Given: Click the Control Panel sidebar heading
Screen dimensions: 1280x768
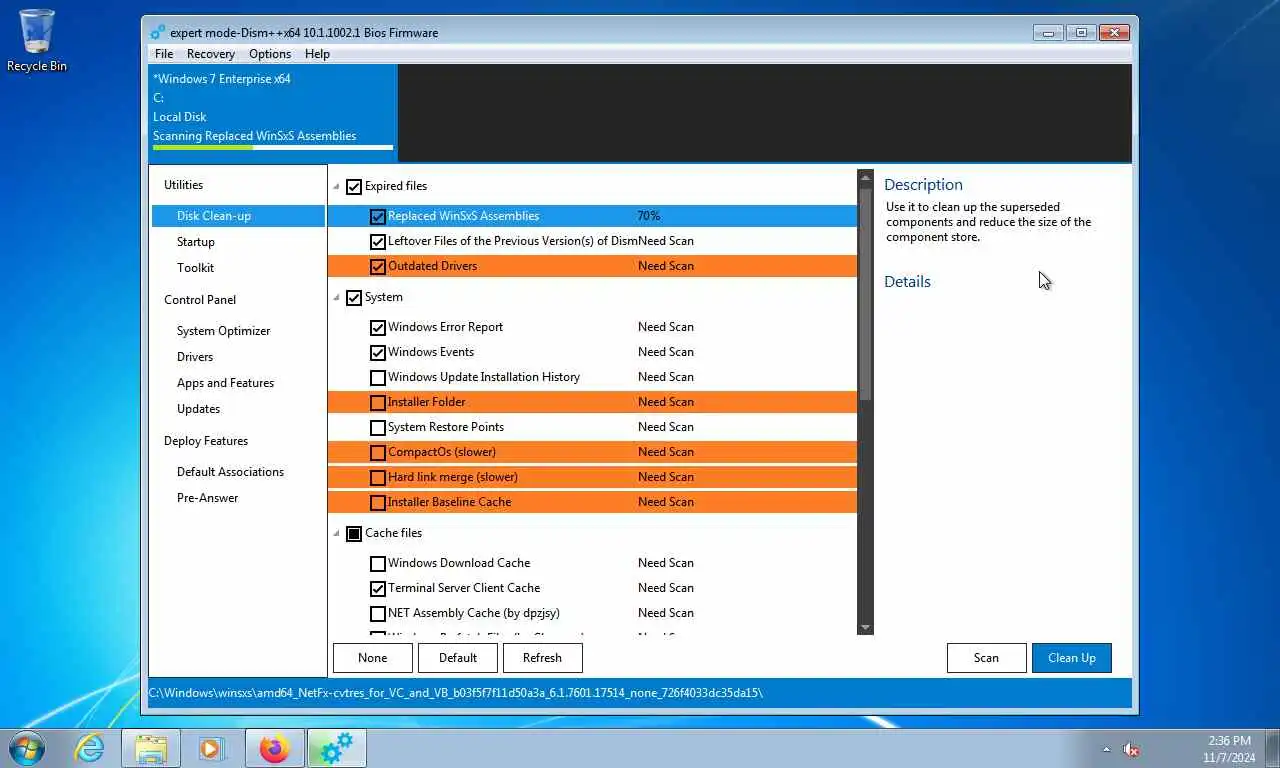Looking at the screenshot, I should [200, 300].
